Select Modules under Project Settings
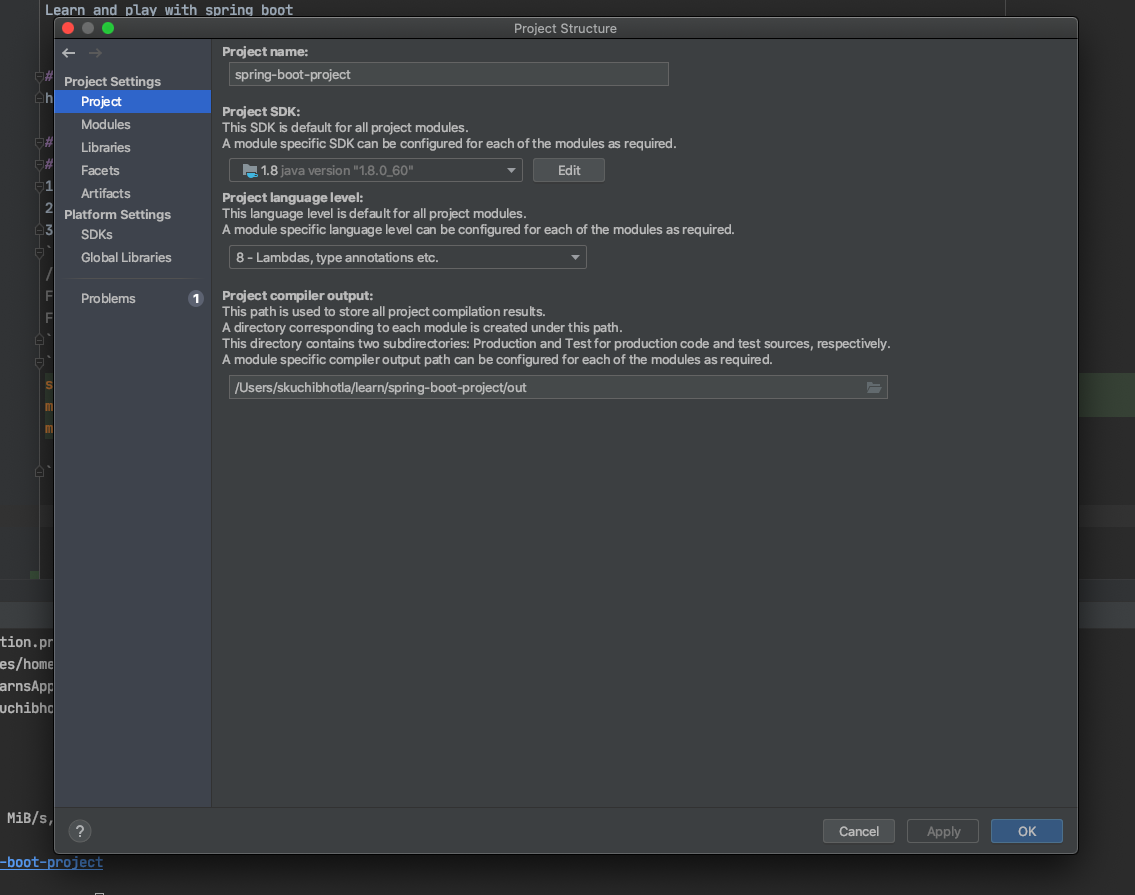Viewport: 1135px width, 895px height. [105, 124]
